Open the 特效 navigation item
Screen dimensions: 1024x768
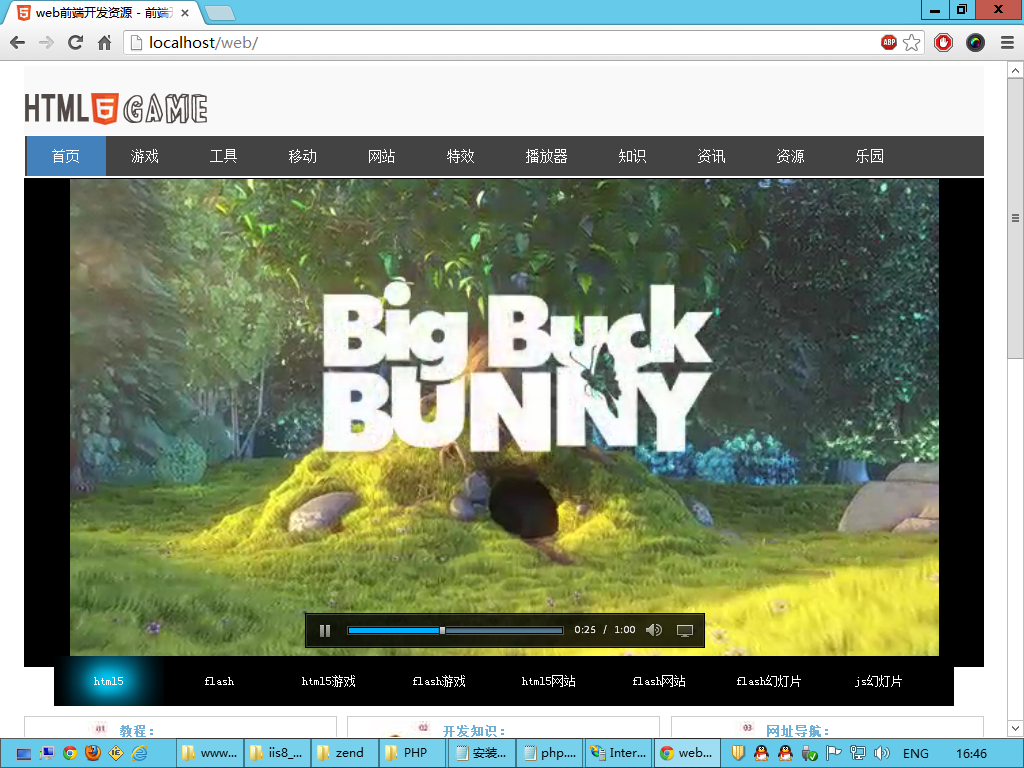pyautogui.click(x=460, y=156)
